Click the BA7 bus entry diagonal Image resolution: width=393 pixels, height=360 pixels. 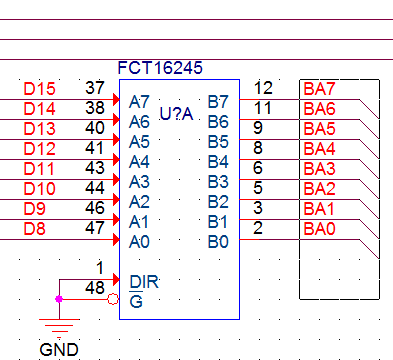(369, 109)
